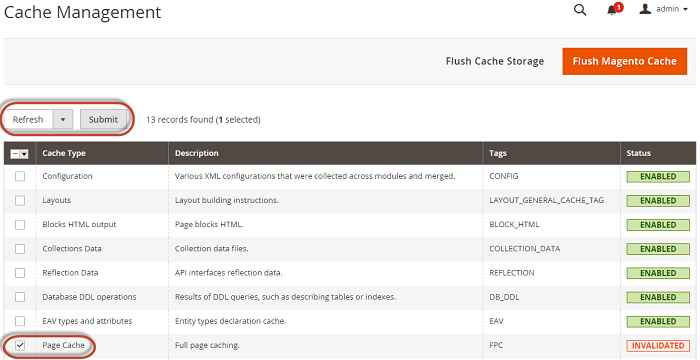700x360 pixels.
Task: Click the admin user avatar icon
Action: (x=645, y=9)
